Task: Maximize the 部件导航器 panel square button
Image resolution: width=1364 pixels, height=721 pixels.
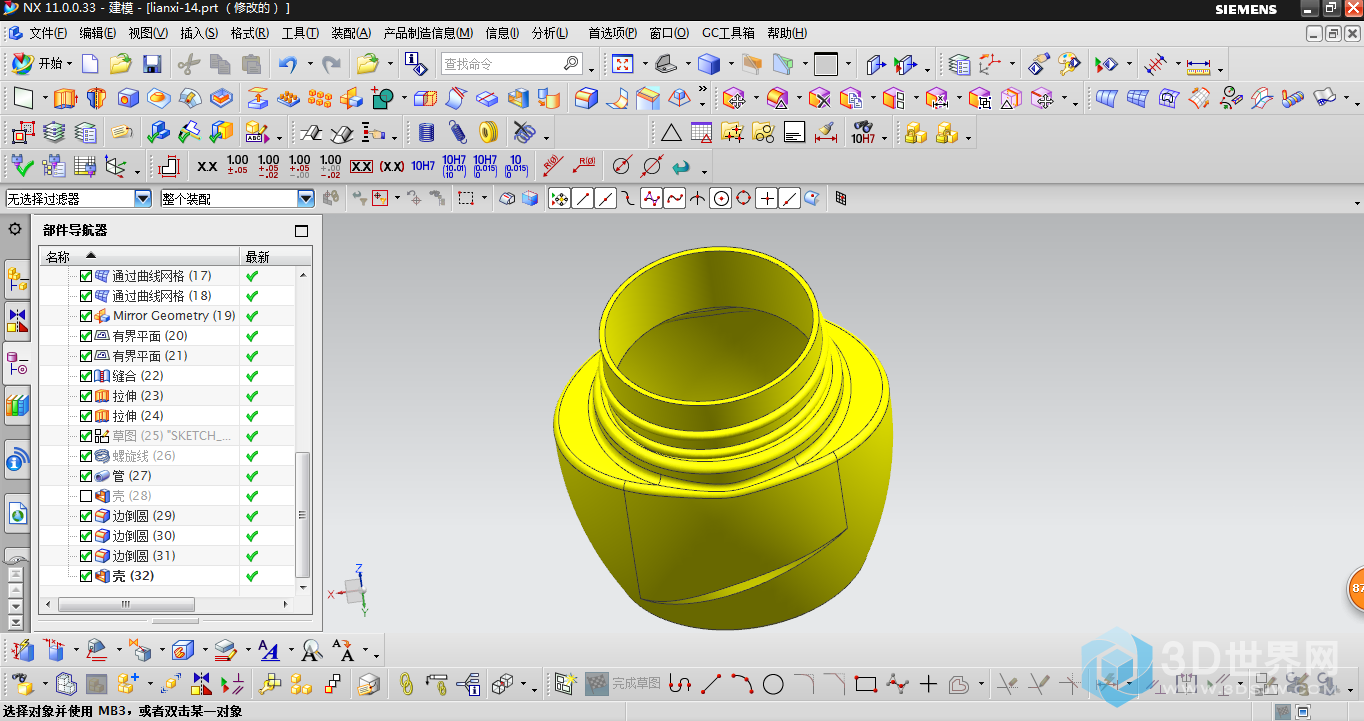Action: click(x=302, y=230)
